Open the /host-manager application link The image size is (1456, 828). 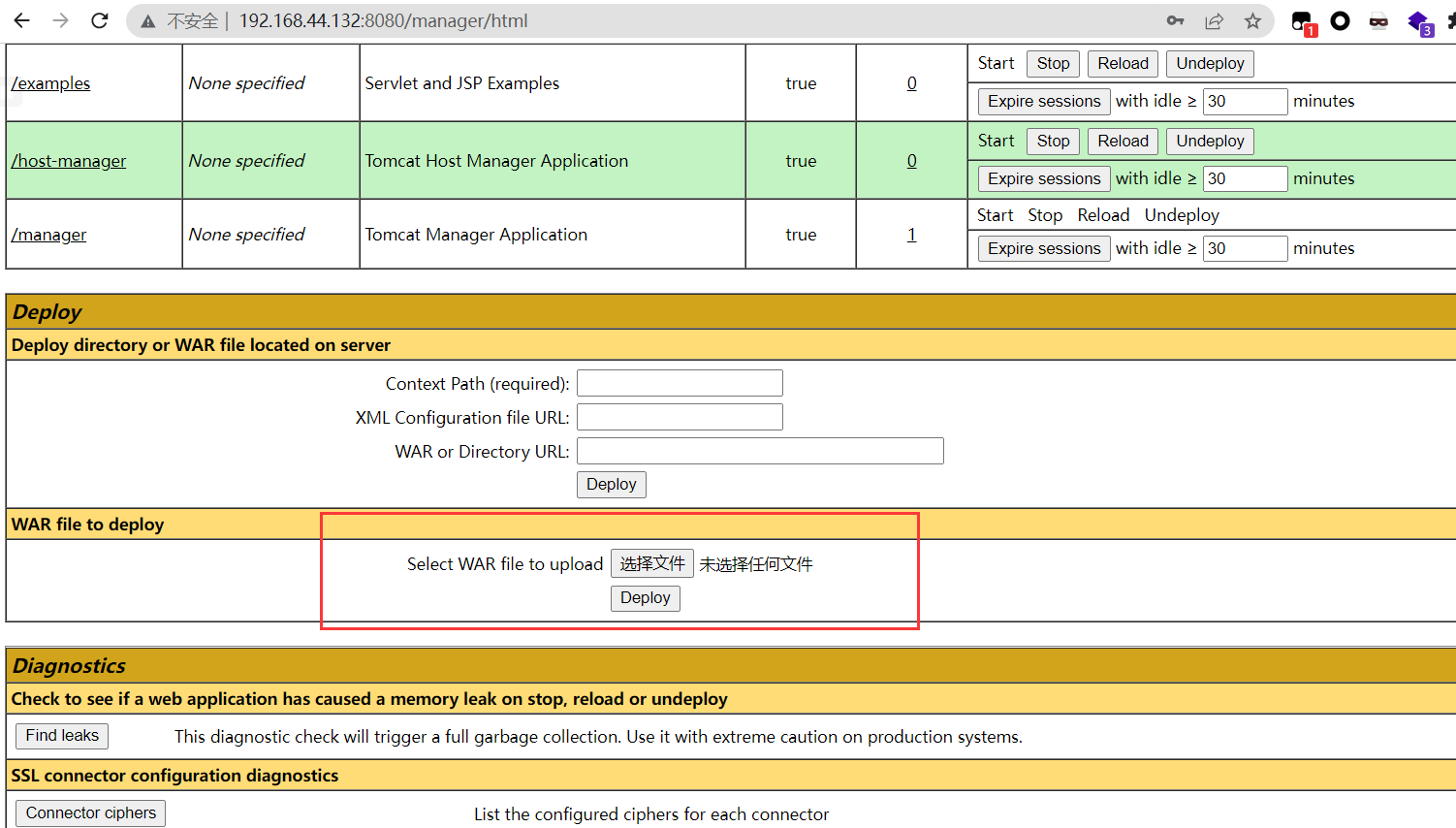tap(69, 161)
